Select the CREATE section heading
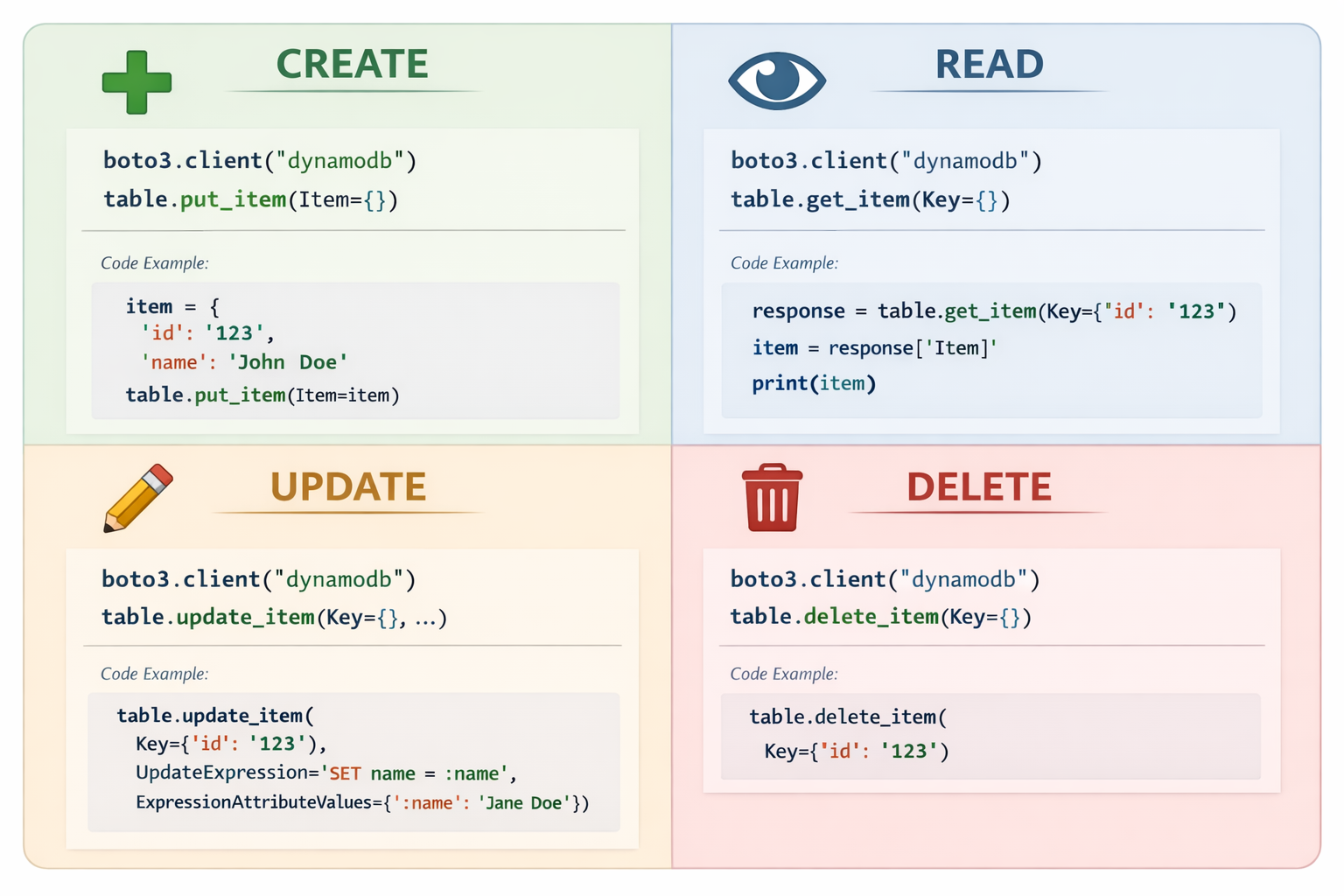 click(352, 64)
